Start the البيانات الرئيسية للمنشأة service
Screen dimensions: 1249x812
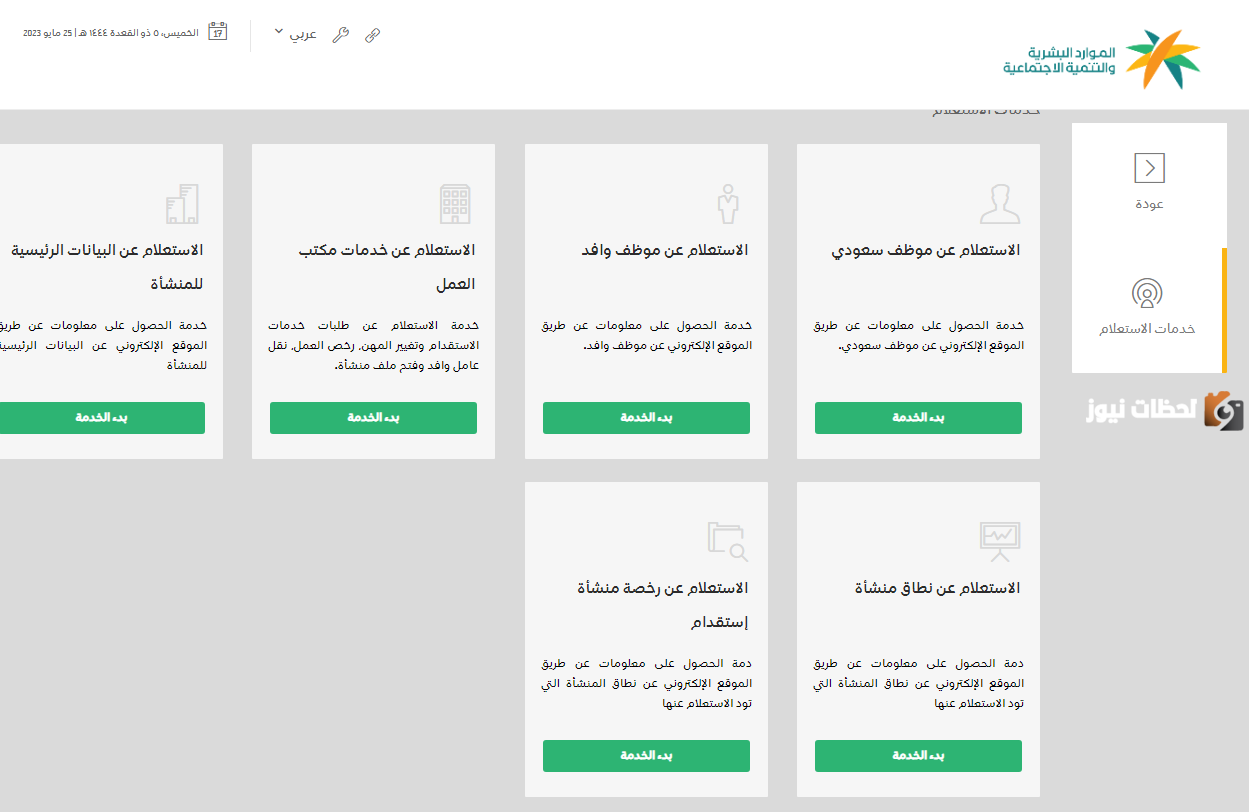coord(101,417)
